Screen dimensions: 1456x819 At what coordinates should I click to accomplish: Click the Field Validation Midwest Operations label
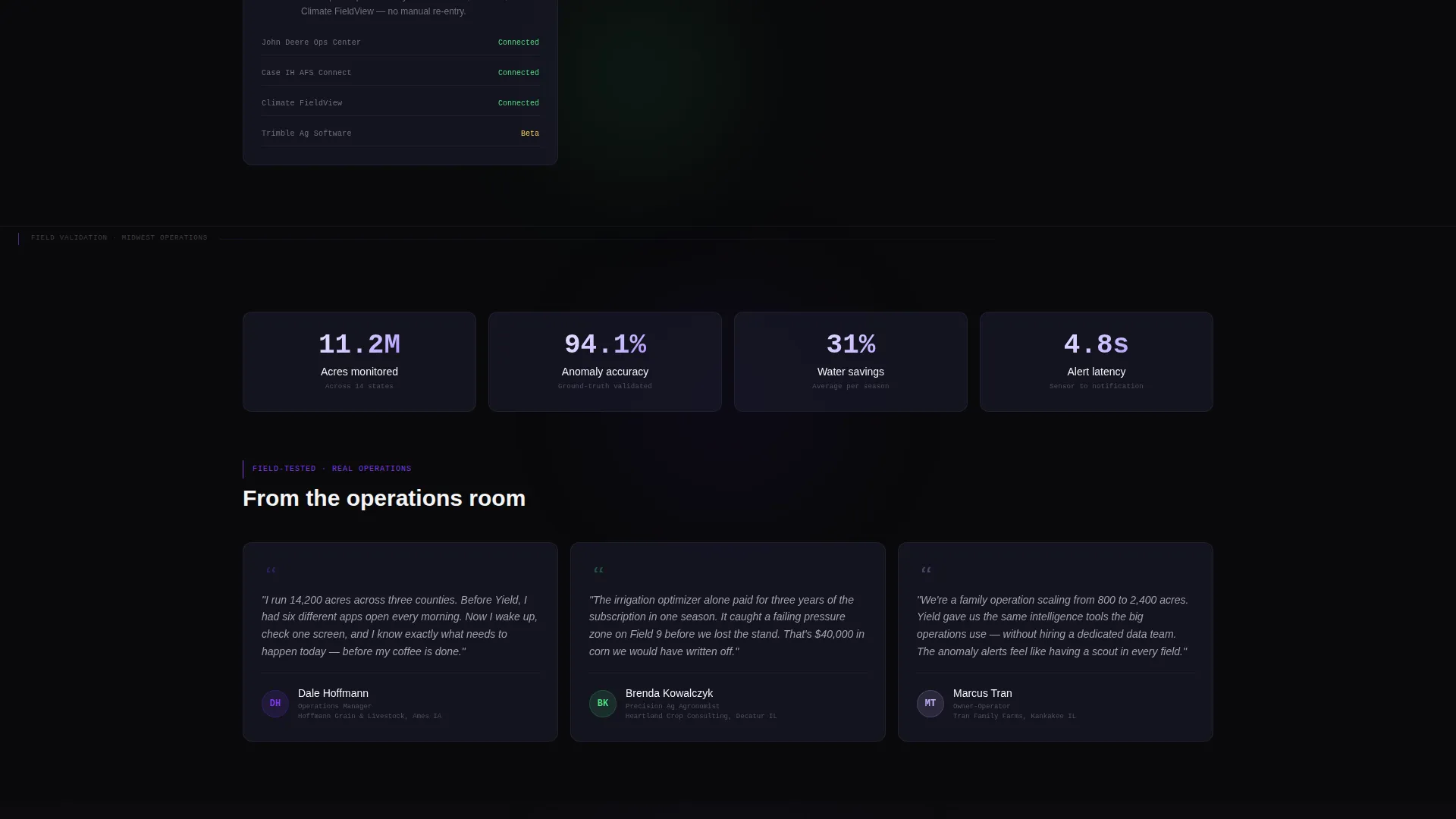[x=119, y=238]
